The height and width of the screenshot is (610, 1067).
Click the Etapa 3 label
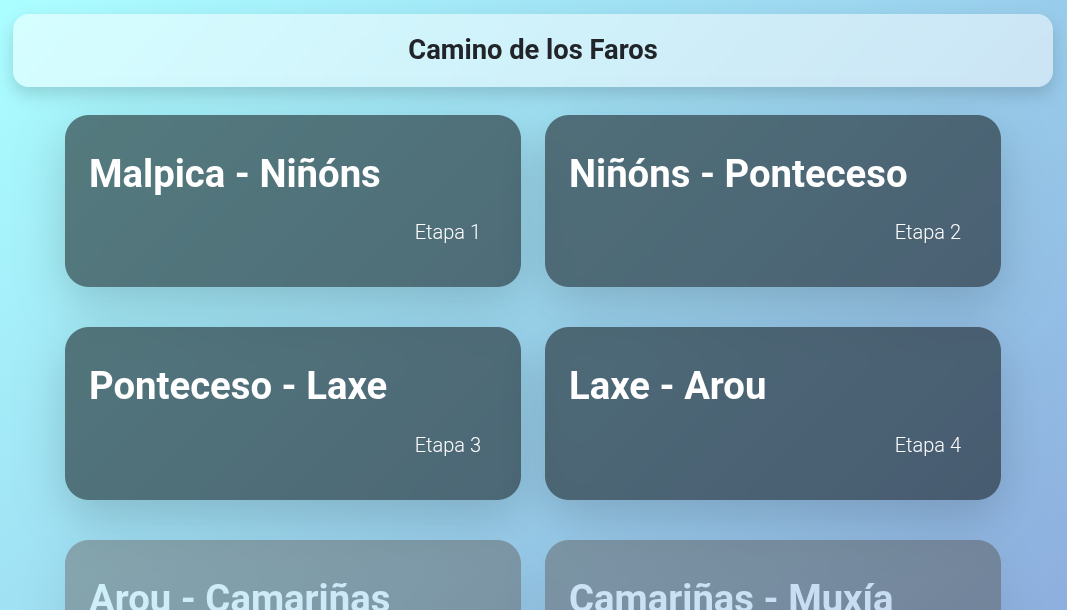pos(448,445)
